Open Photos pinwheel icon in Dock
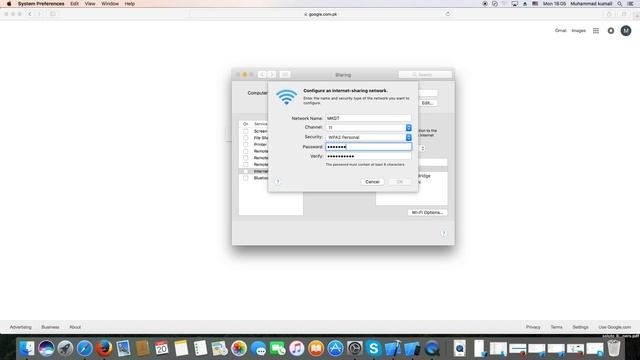 pos(239,348)
